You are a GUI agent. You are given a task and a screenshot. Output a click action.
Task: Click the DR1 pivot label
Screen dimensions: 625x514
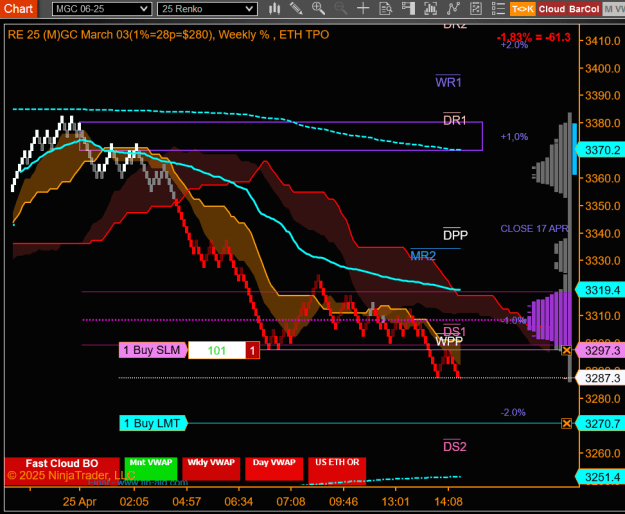pos(454,120)
